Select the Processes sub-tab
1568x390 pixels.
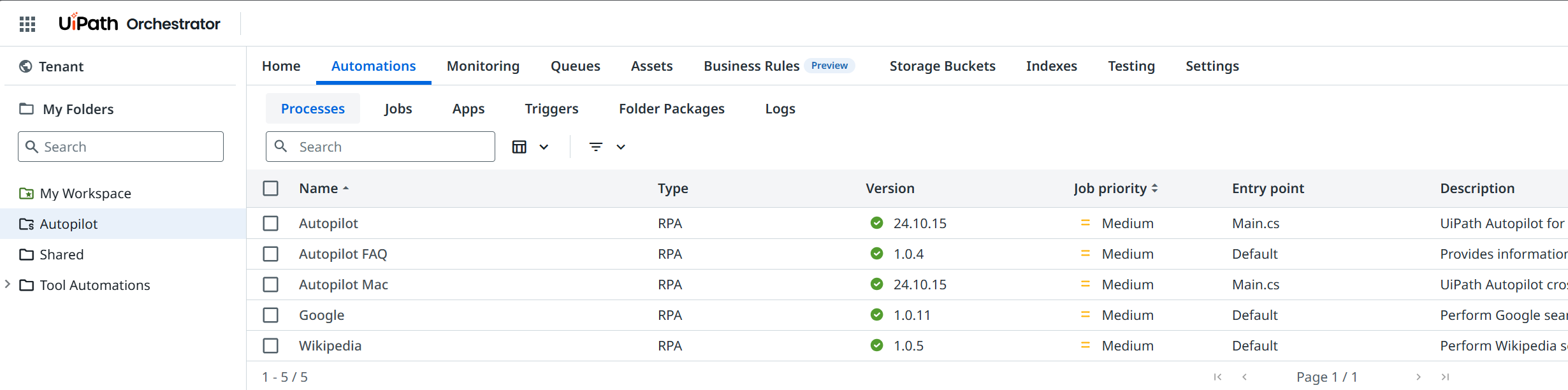(313, 108)
